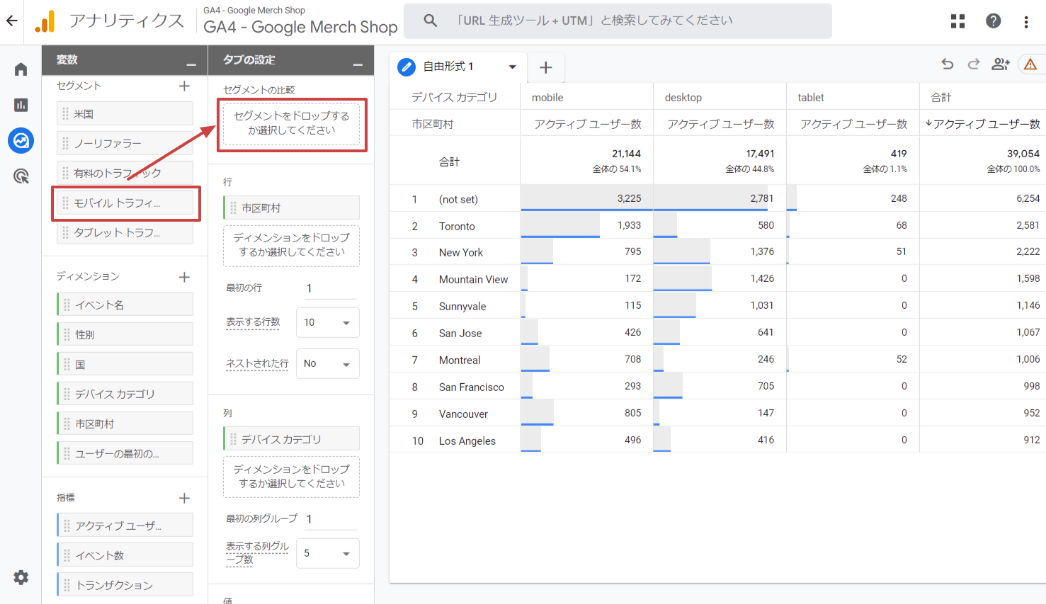Click the Los Angeles row label
This screenshot has height=604, width=1046.
click(x=467, y=441)
